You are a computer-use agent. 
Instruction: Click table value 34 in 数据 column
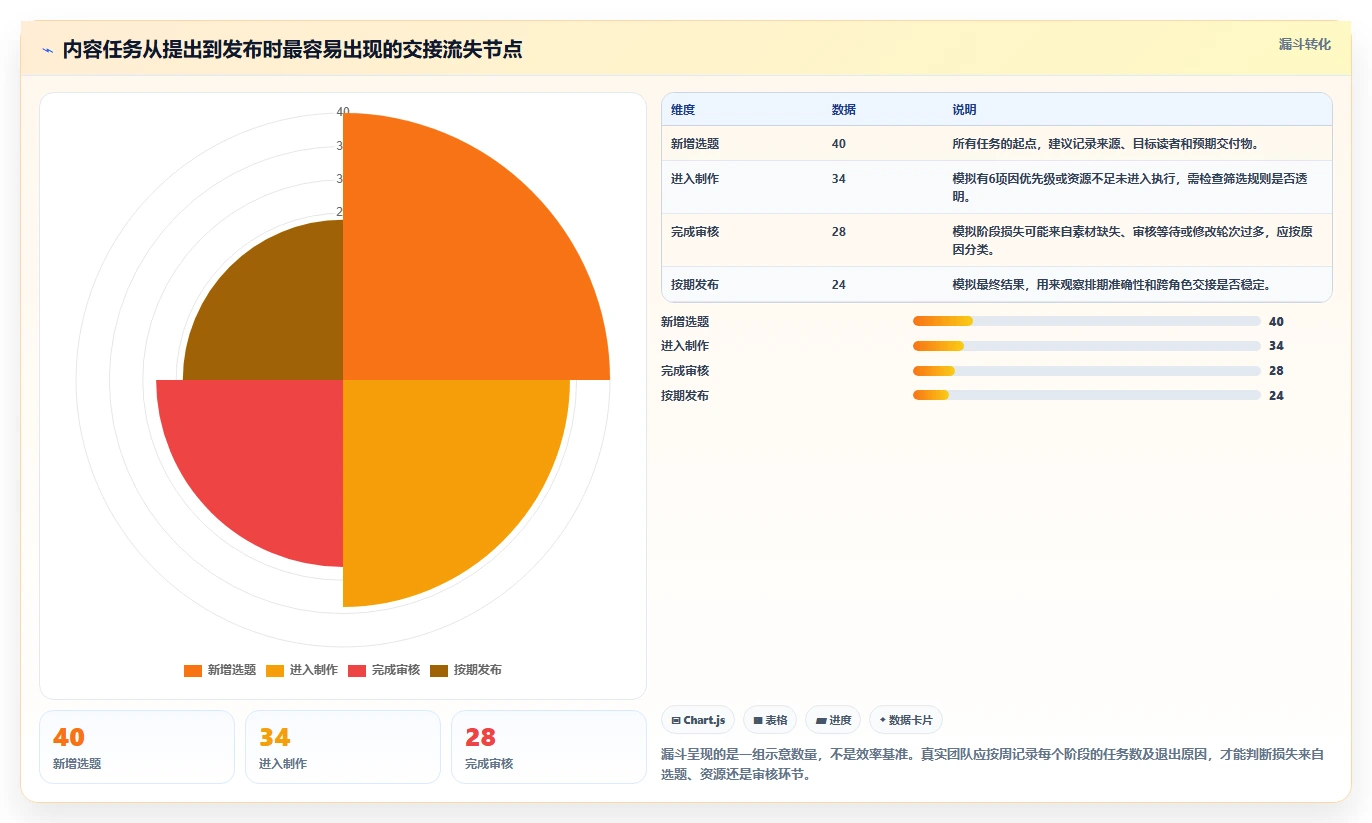tap(839, 179)
